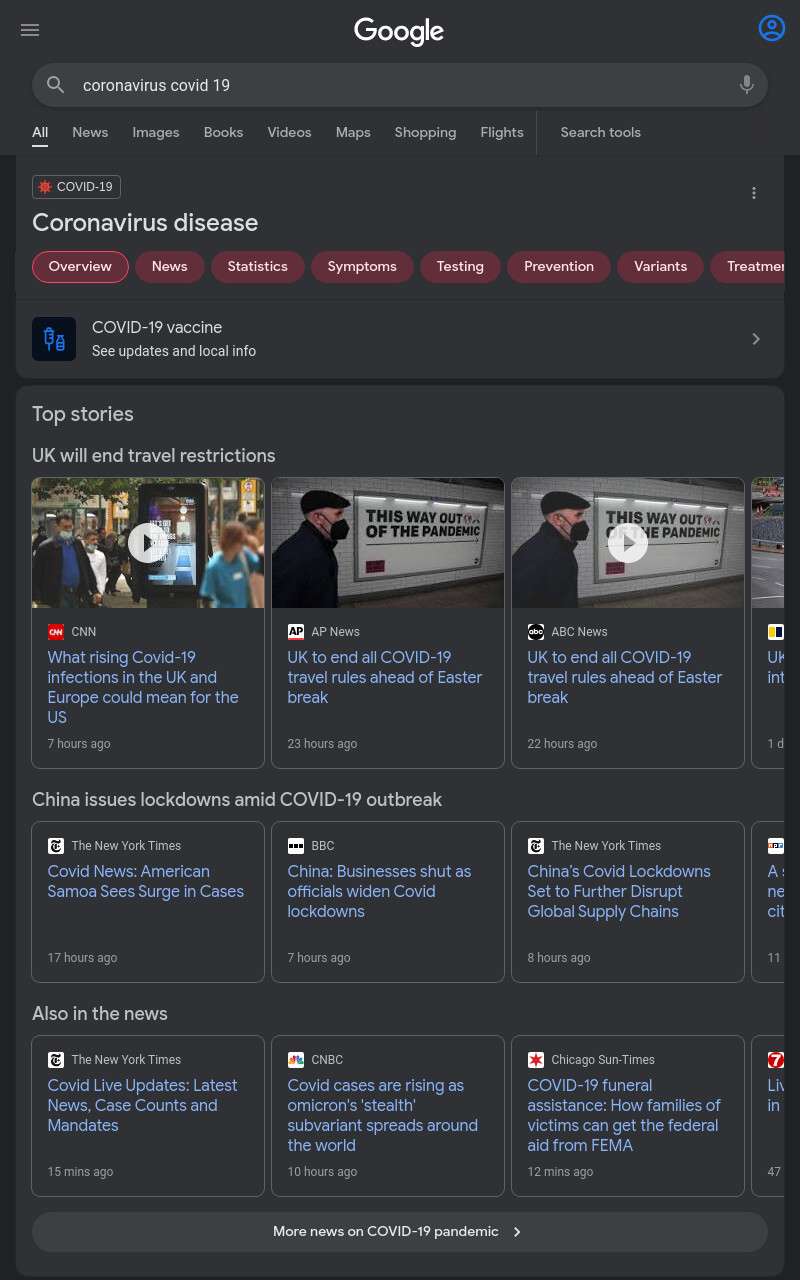Click 'Also in the news' heading

[100, 1013]
